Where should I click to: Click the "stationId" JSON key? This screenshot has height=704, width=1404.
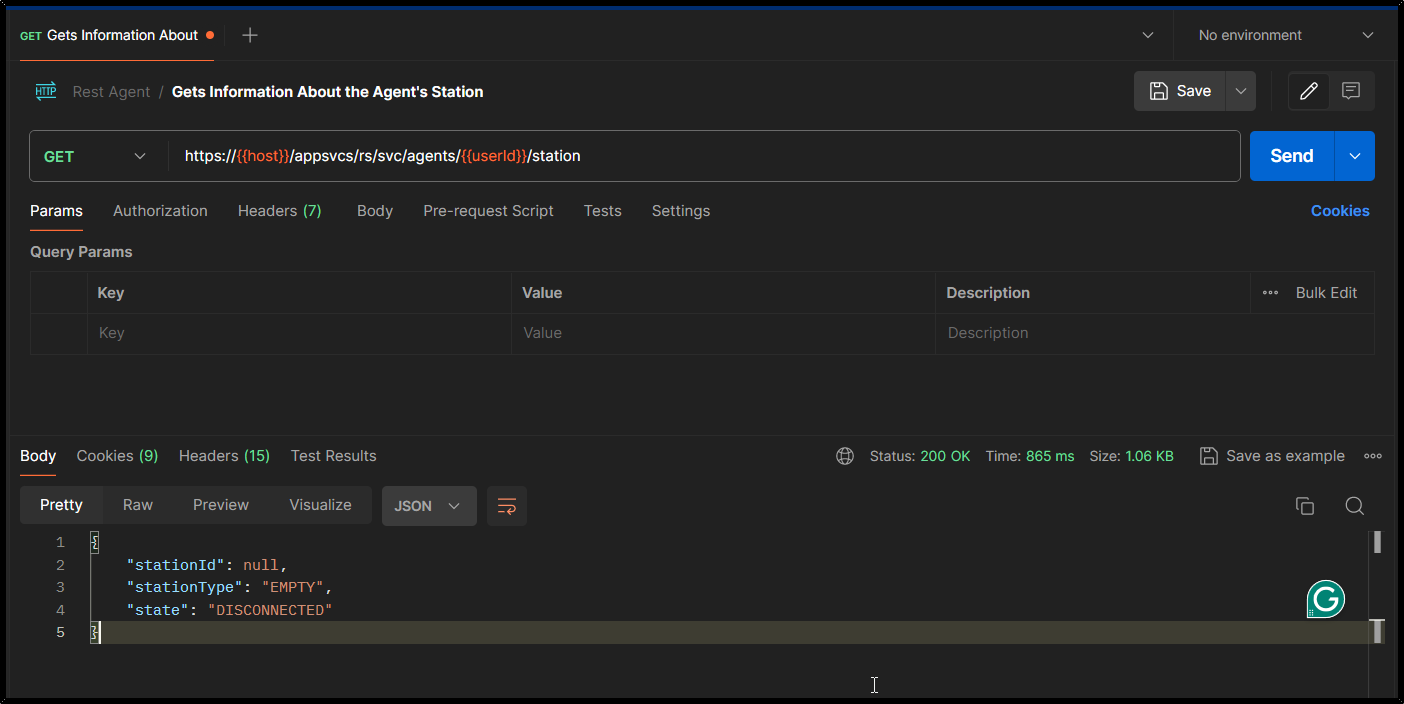click(175, 565)
